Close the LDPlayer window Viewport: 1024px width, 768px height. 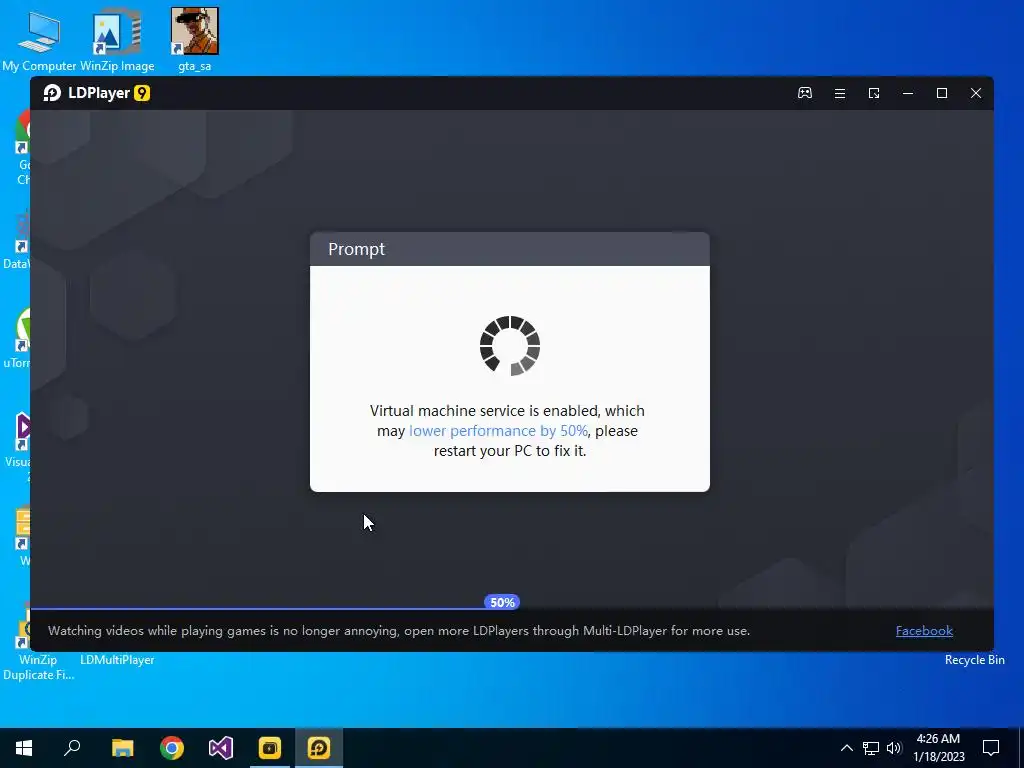976,93
